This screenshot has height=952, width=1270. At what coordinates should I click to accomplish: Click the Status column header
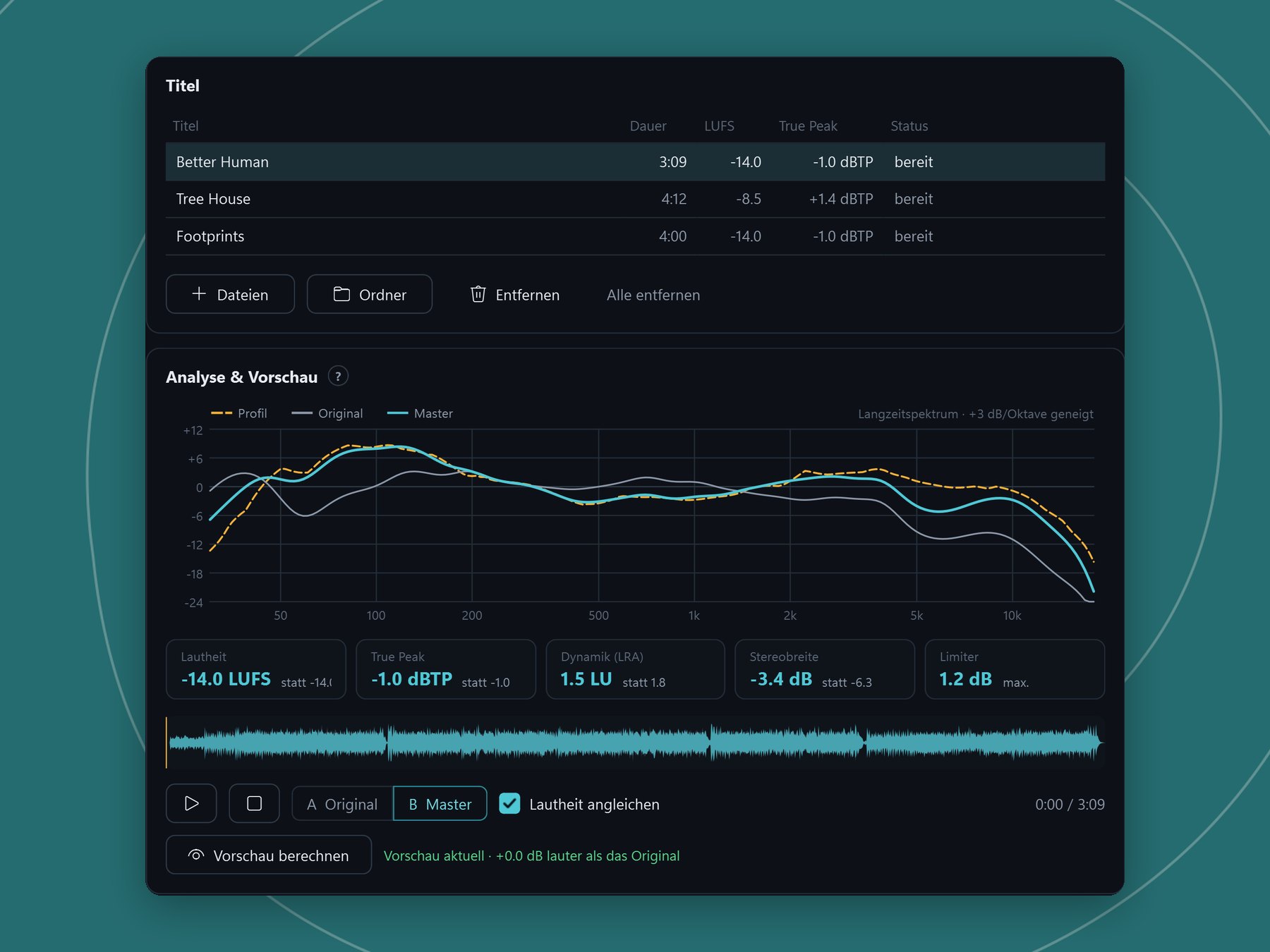tap(909, 126)
